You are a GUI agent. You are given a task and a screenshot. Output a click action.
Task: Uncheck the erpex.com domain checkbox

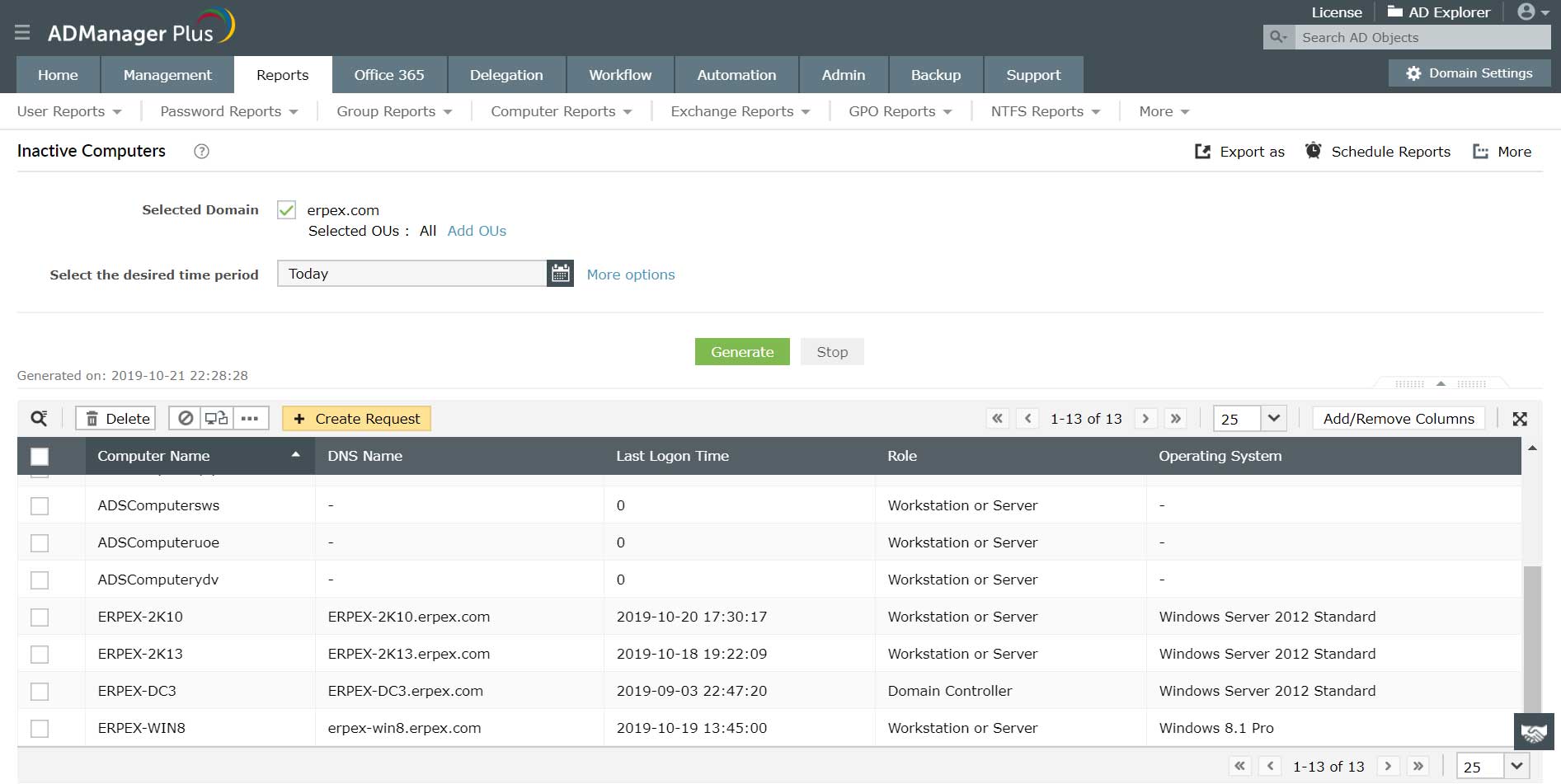coord(286,209)
